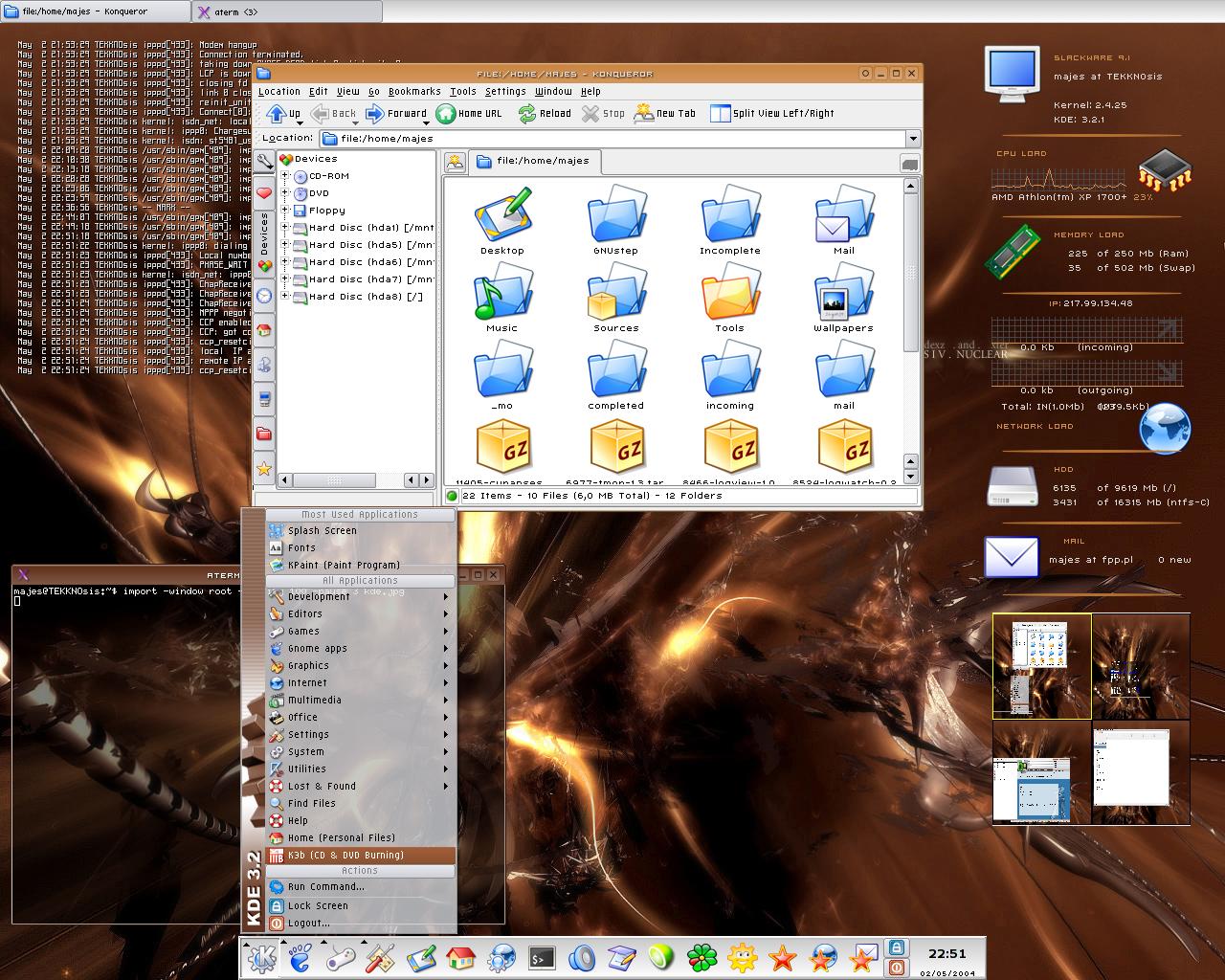Split View Left/Right in Konqueror

(772, 114)
